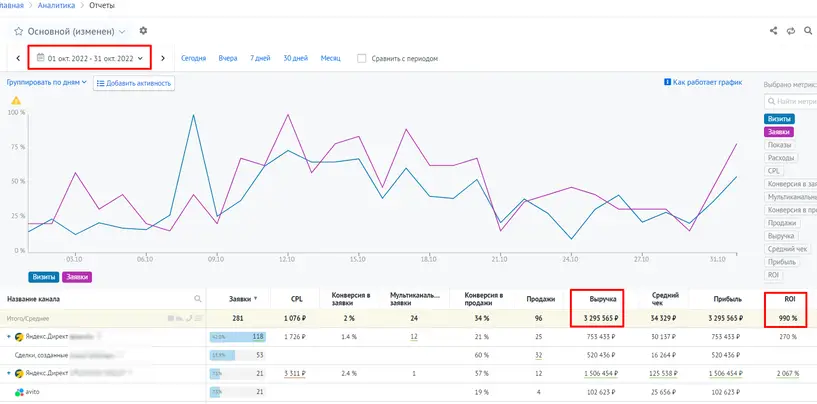The height and width of the screenshot is (404, 817).
Task: Sort by Прибыль column header
Action: coord(727,299)
